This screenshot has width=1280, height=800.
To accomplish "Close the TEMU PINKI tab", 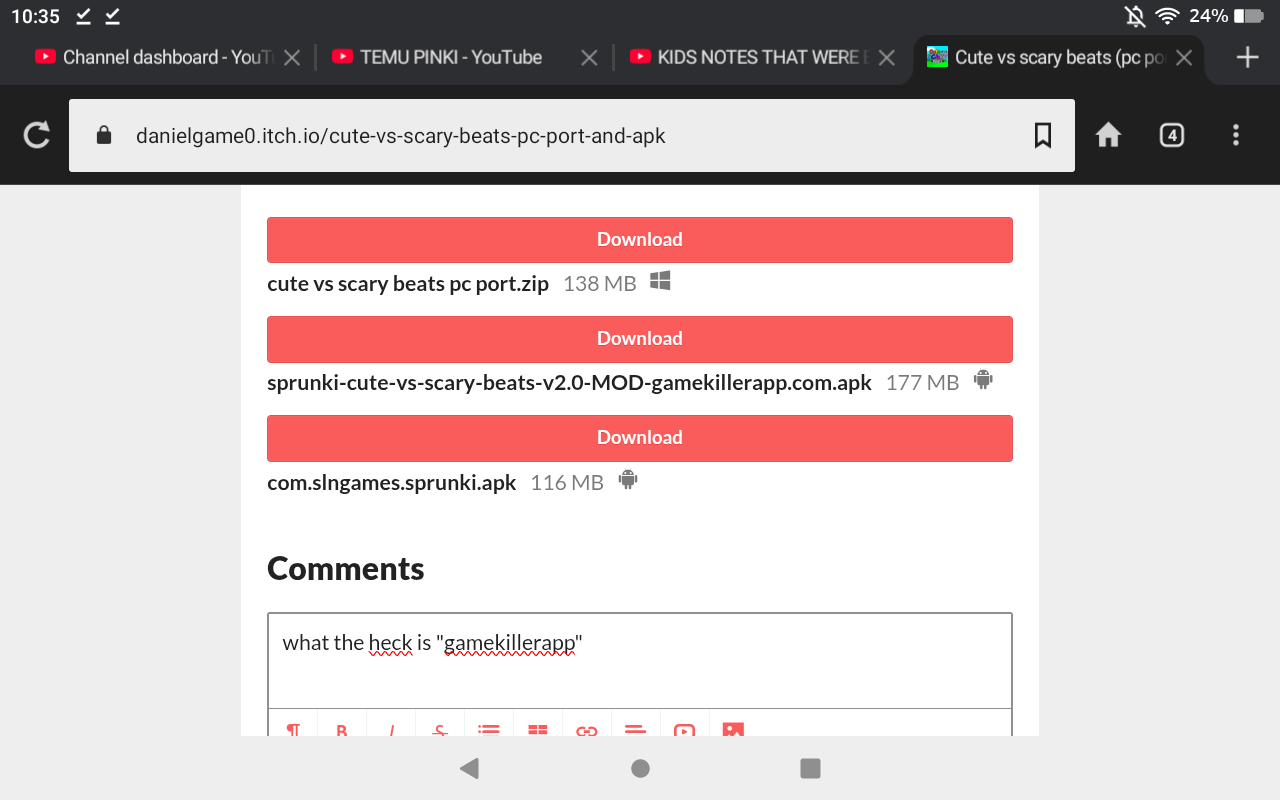I will 590,58.
